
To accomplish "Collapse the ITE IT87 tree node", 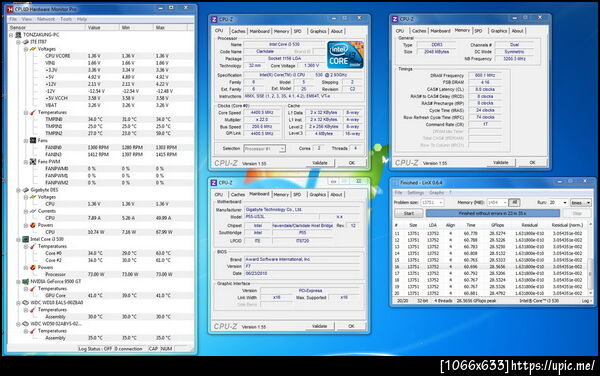I will point(18,42).
